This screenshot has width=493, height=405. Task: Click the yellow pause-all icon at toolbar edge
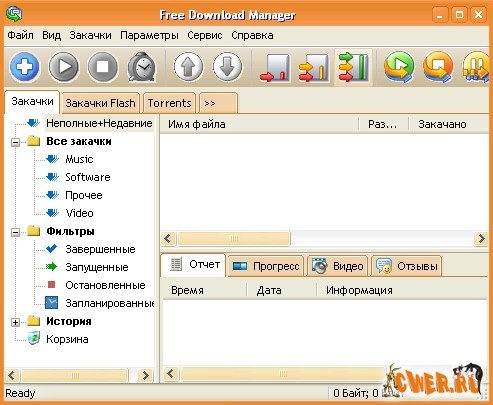point(476,67)
